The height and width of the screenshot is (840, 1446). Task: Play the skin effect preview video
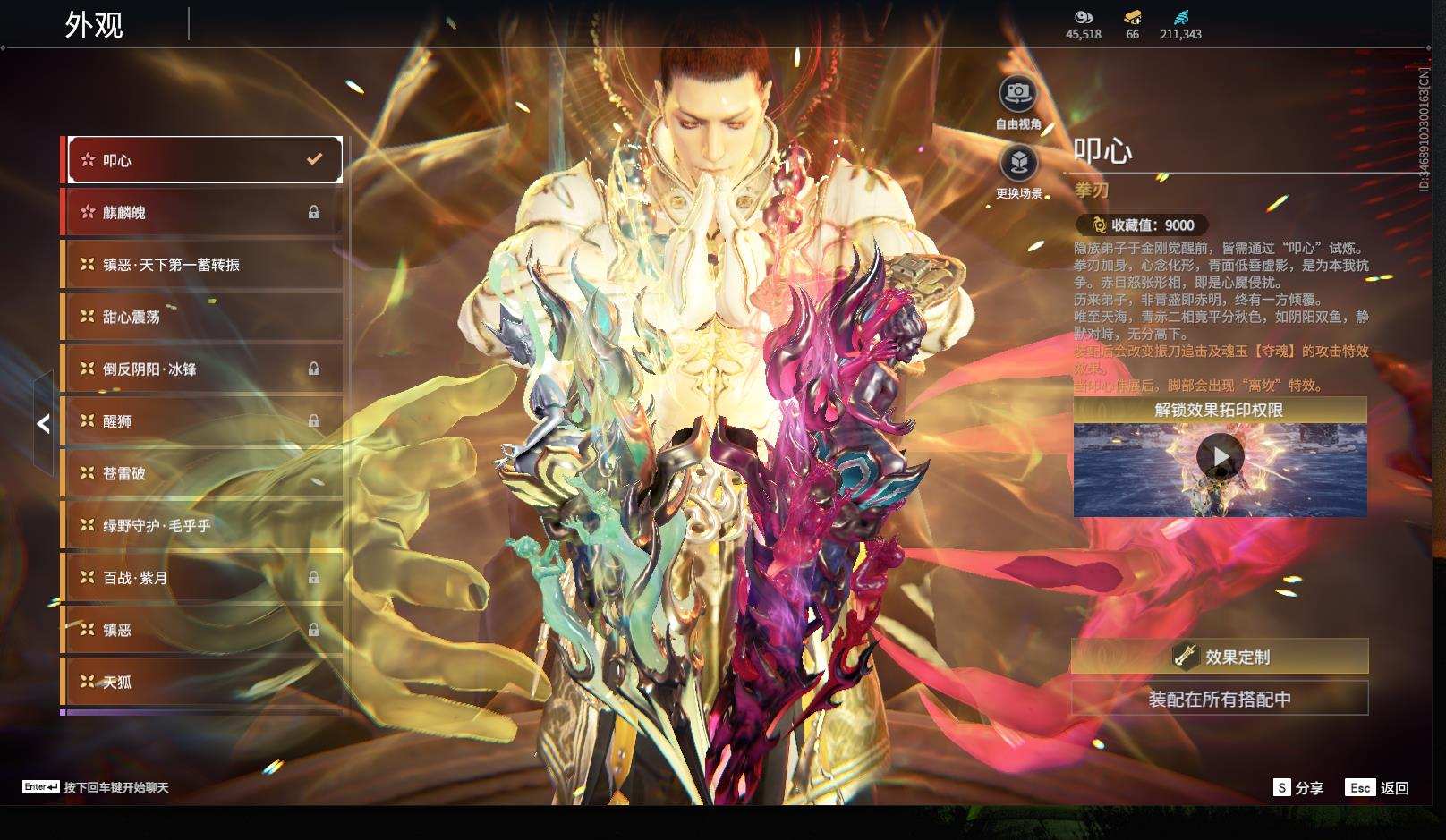(x=1220, y=457)
